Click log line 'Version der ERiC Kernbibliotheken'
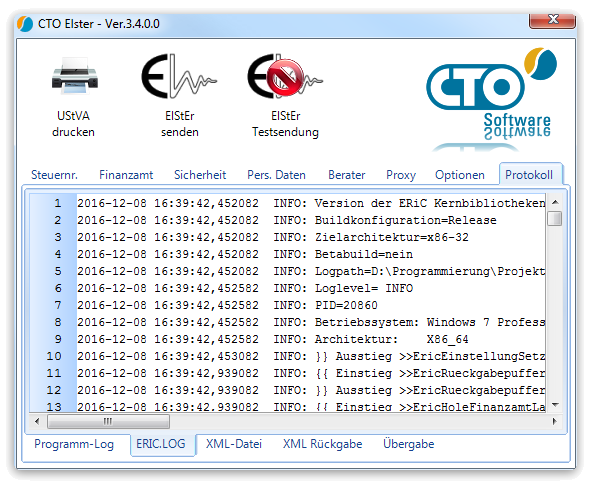 tap(311, 203)
